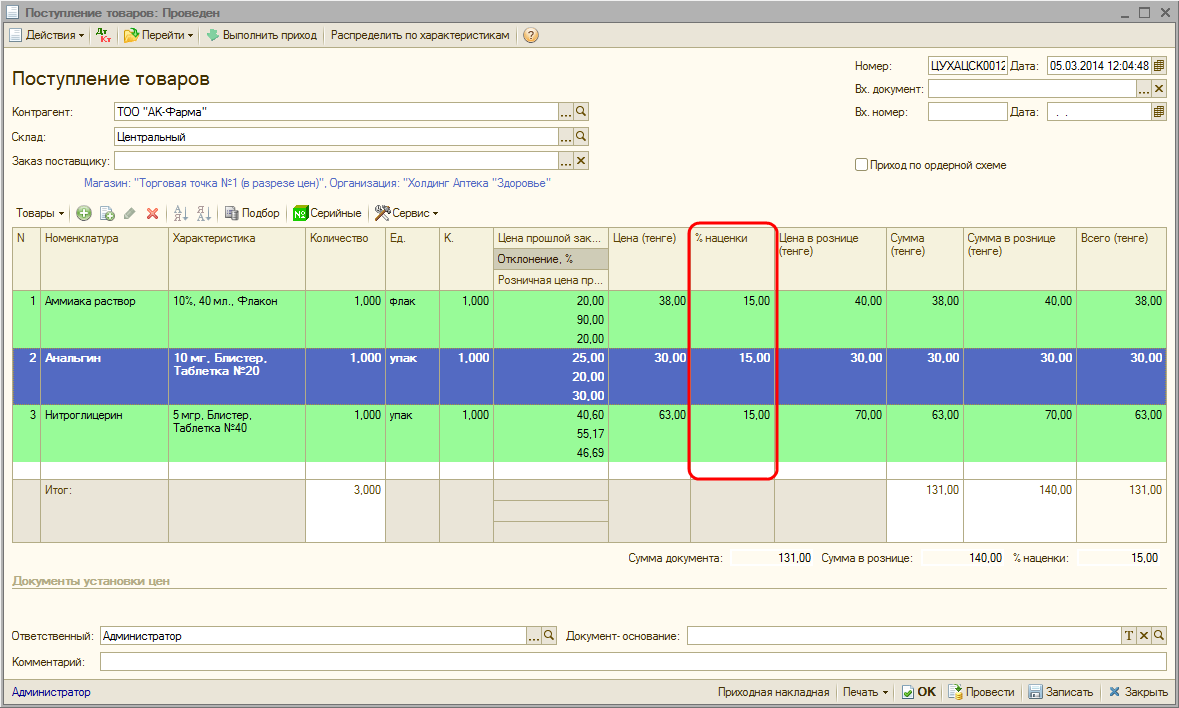Click the copy row icon

(x=107, y=213)
